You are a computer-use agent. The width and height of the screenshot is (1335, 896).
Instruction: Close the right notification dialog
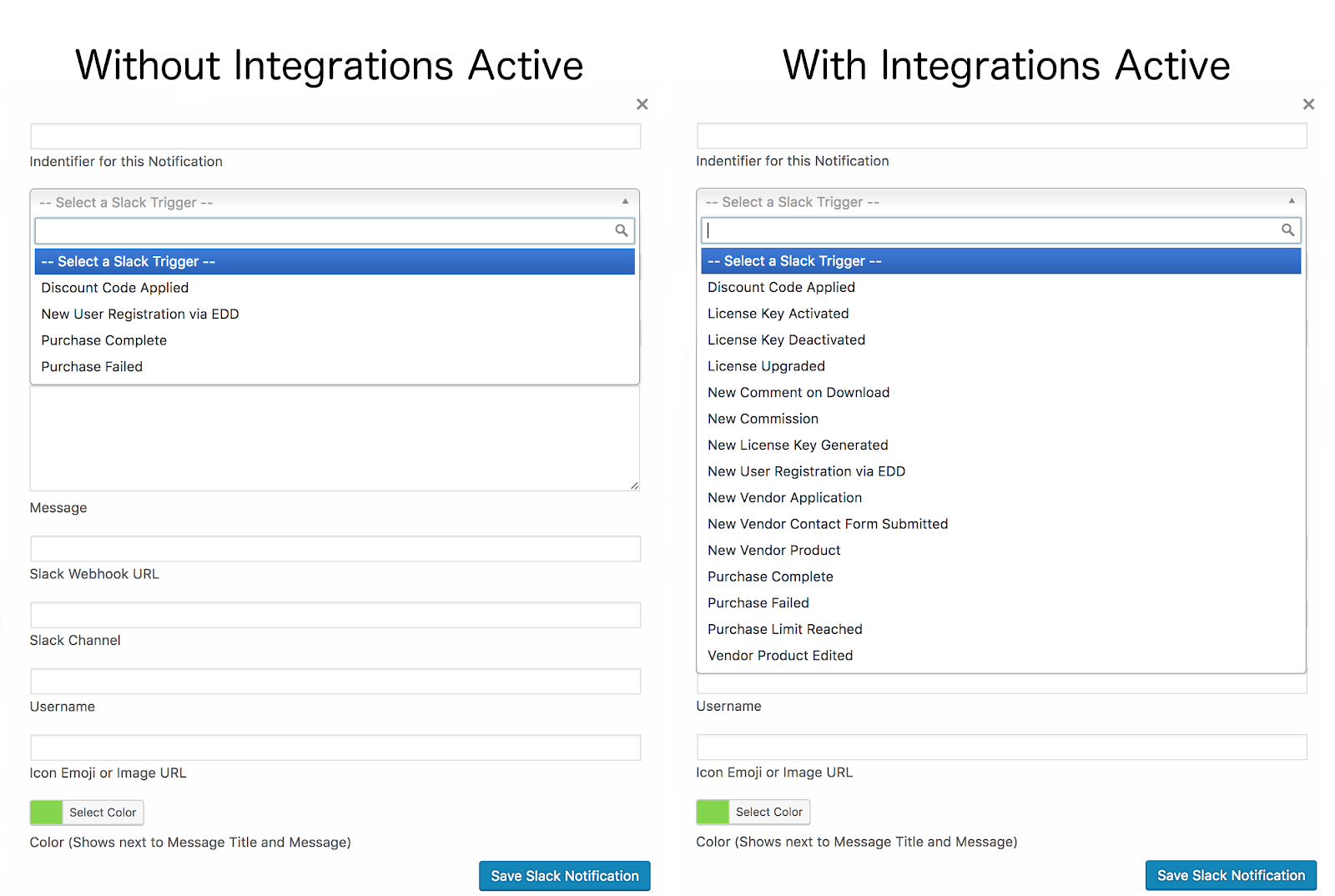[x=1308, y=104]
